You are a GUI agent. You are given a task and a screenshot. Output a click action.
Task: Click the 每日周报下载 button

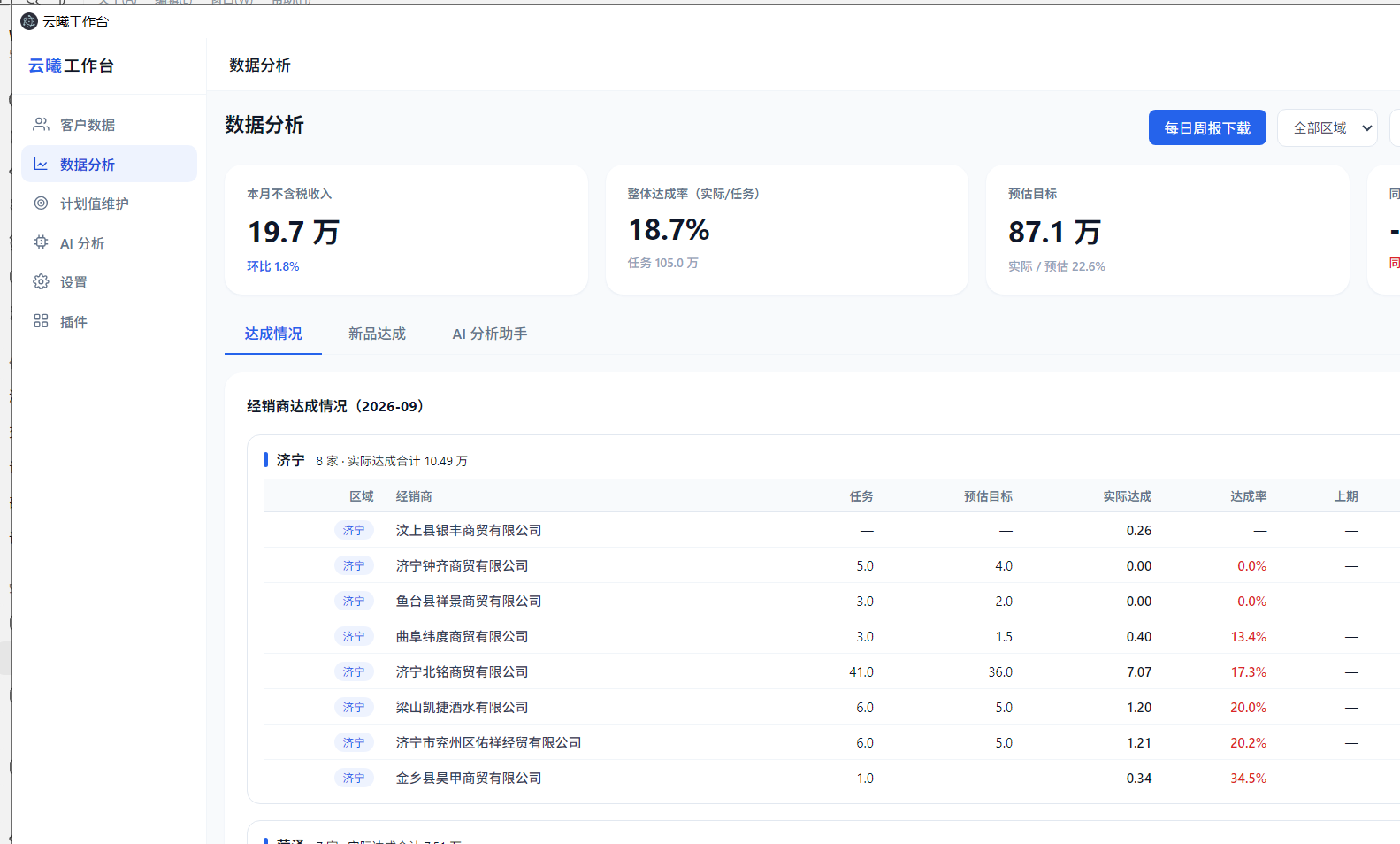pyautogui.click(x=1207, y=128)
